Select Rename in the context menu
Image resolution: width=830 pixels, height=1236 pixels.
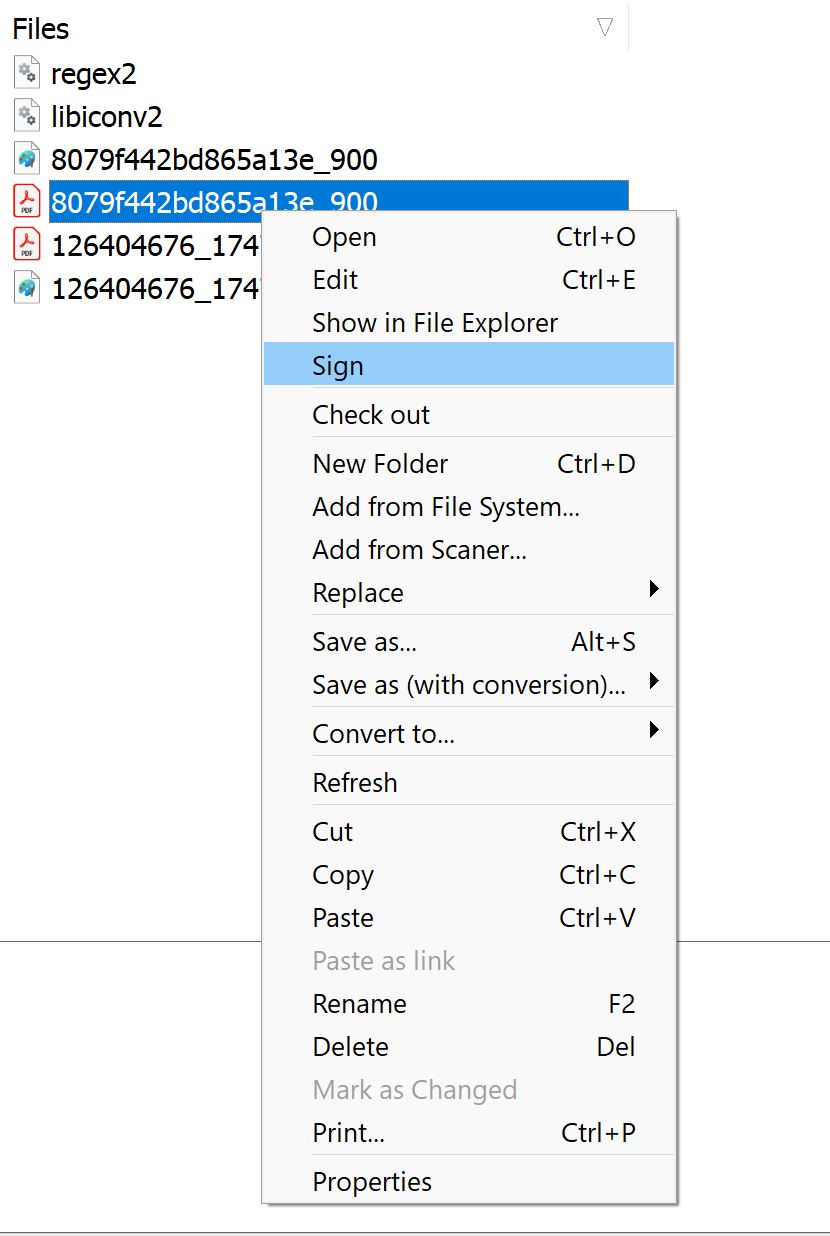pos(359,1004)
